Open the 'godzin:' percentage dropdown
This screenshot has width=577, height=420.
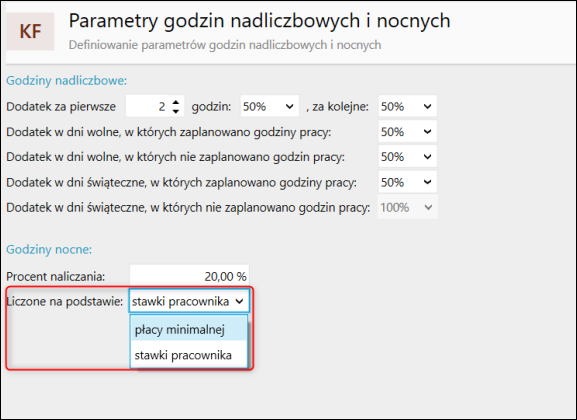[x=269, y=106]
